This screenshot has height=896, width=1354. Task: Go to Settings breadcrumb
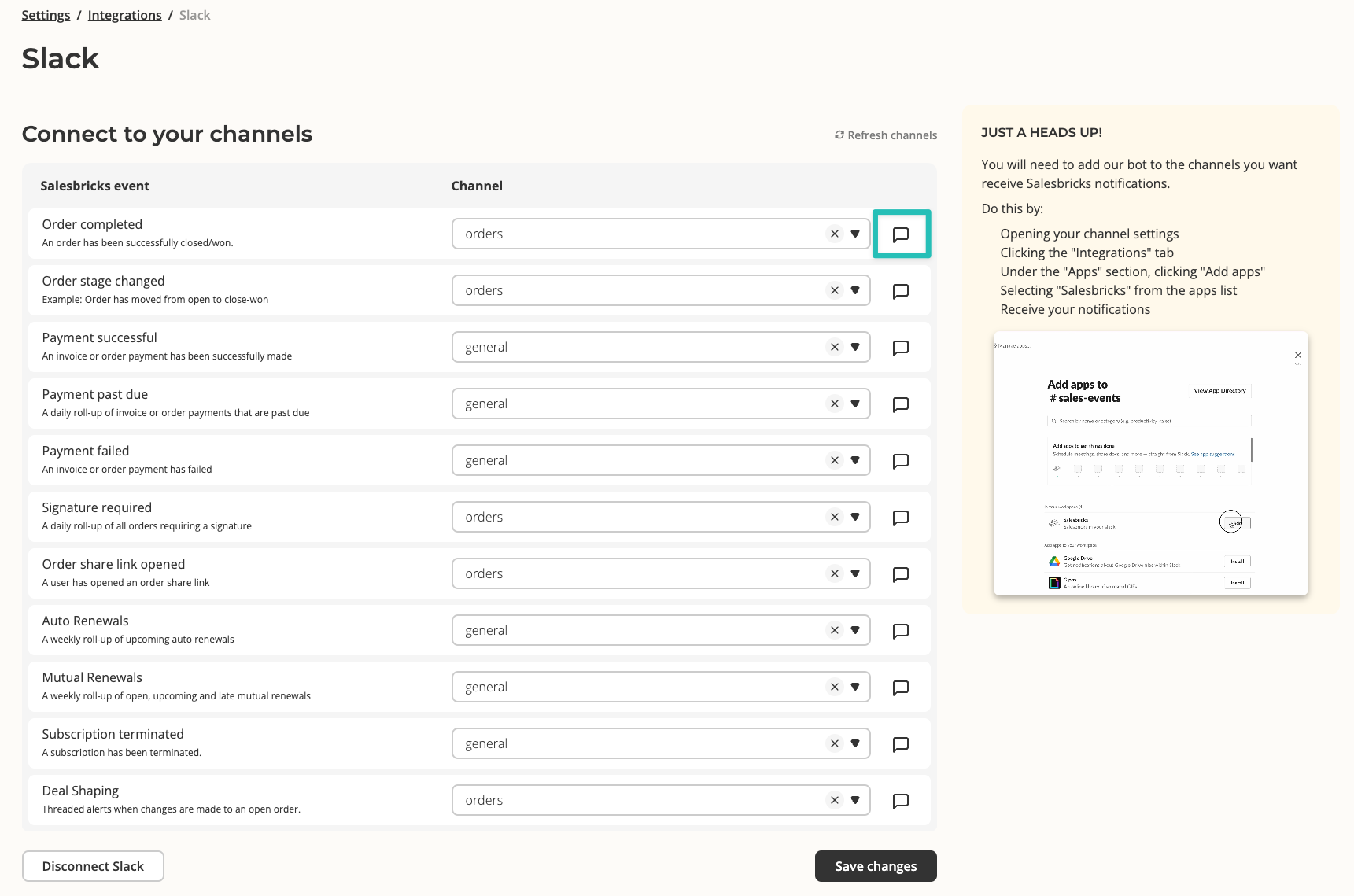(x=46, y=15)
